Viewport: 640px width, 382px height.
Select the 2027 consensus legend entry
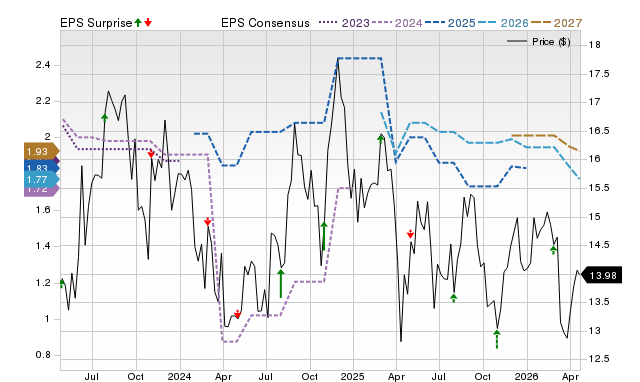coord(557,23)
